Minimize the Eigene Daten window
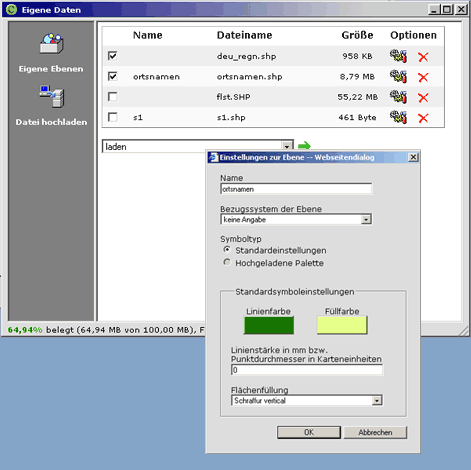The width and height of the screenshot is (471, 470). (434, 10)
